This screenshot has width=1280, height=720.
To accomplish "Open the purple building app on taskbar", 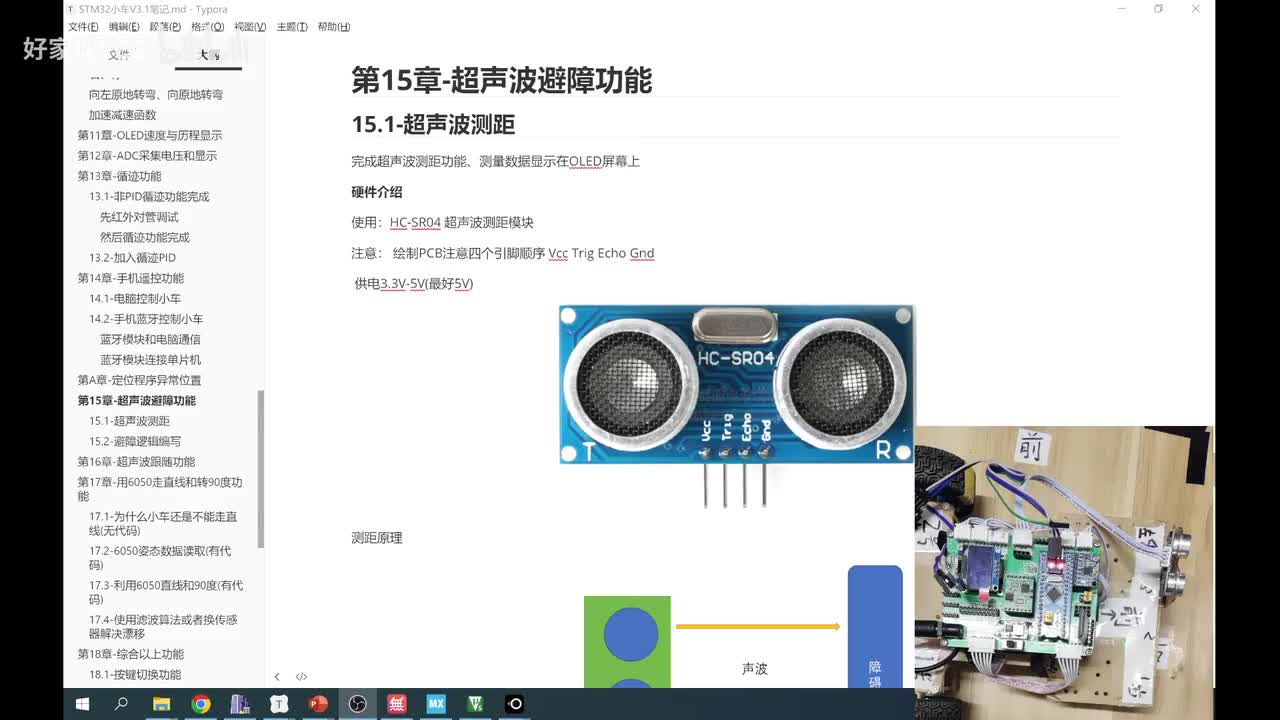I will point(240,704).
